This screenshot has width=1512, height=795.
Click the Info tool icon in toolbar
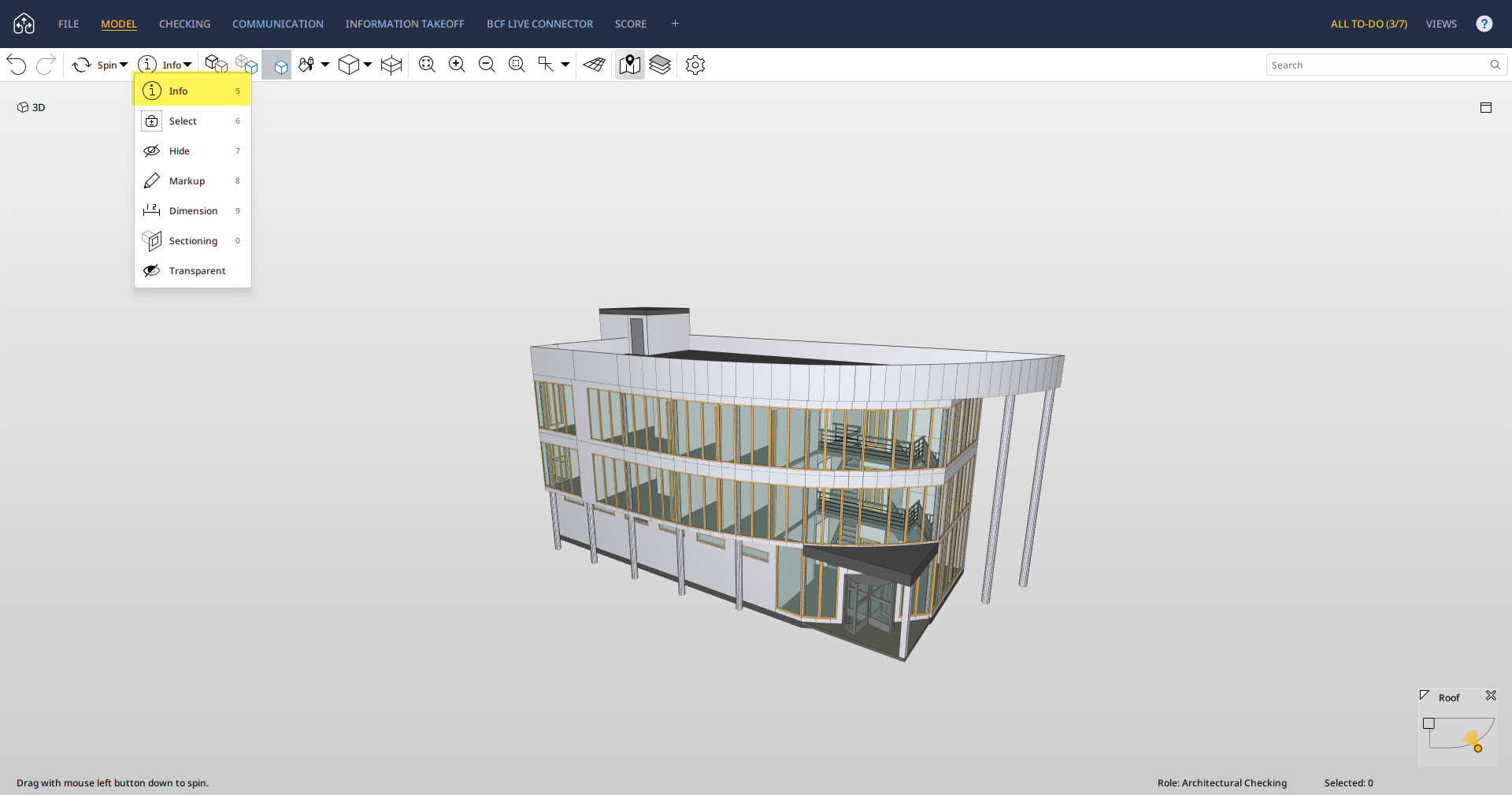(x=147, y=65)
